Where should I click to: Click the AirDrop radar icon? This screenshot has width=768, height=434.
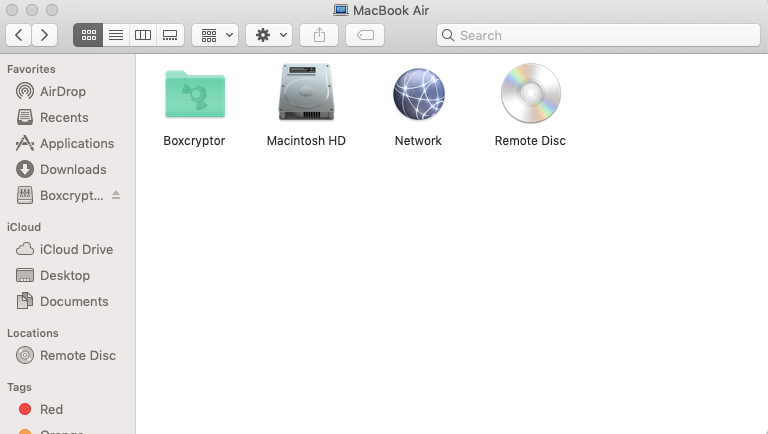(x=25, y=91)
